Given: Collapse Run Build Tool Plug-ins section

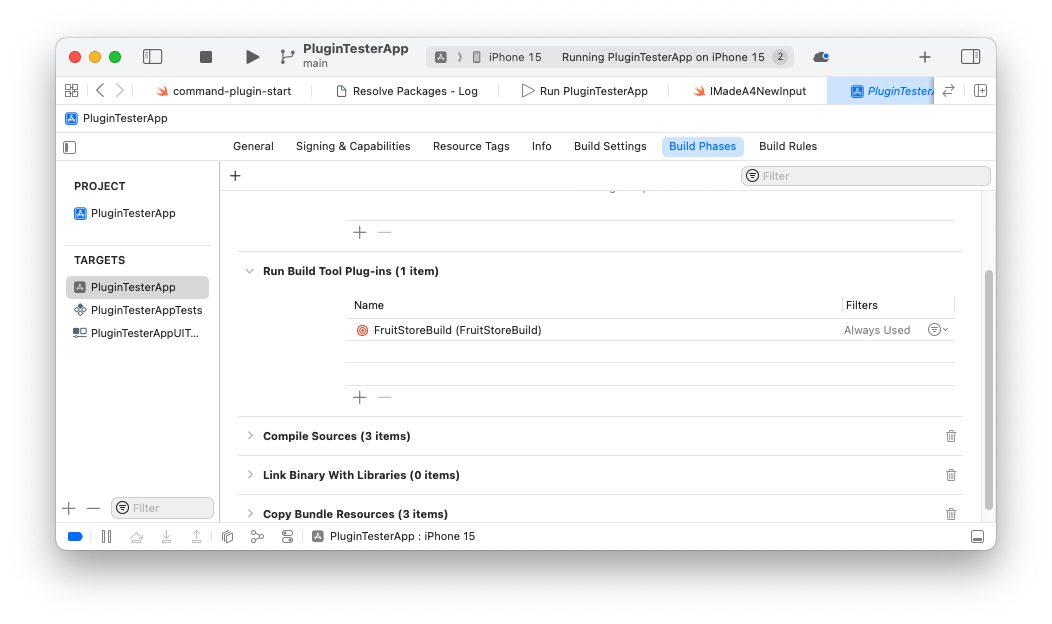Looking at the screenshot, I should pos(250,271).
